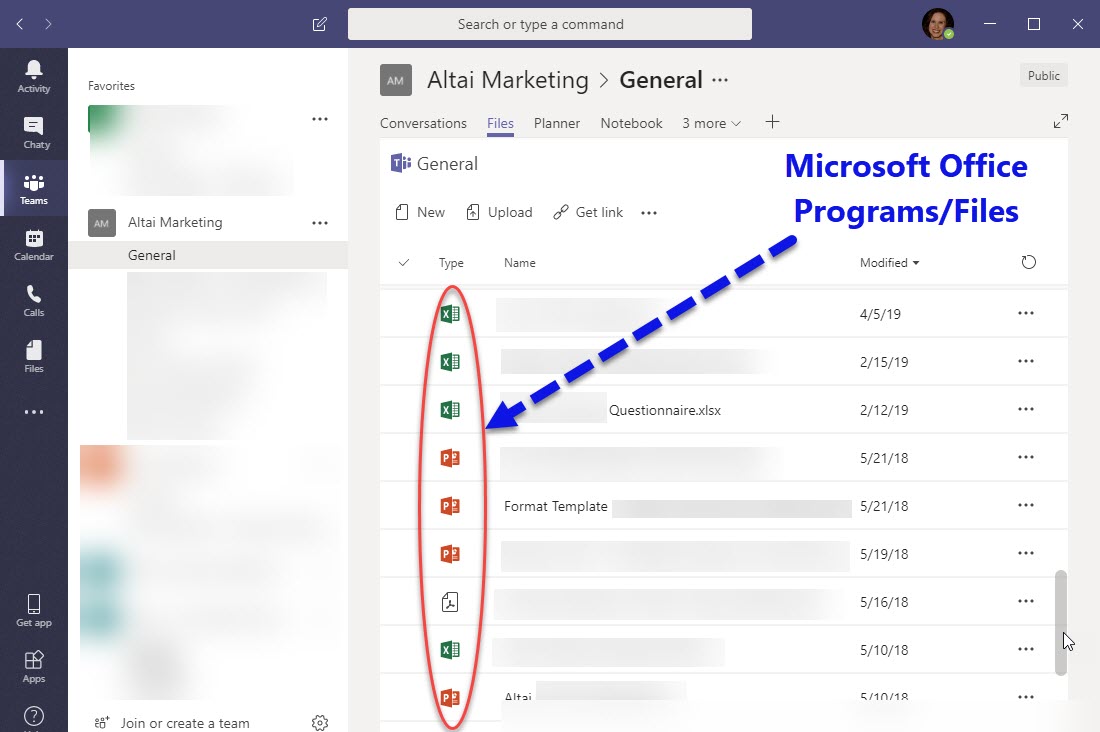Switch to the Conversations tab
The height and width of the screenshot is (732, 1100).
[423, 123]
